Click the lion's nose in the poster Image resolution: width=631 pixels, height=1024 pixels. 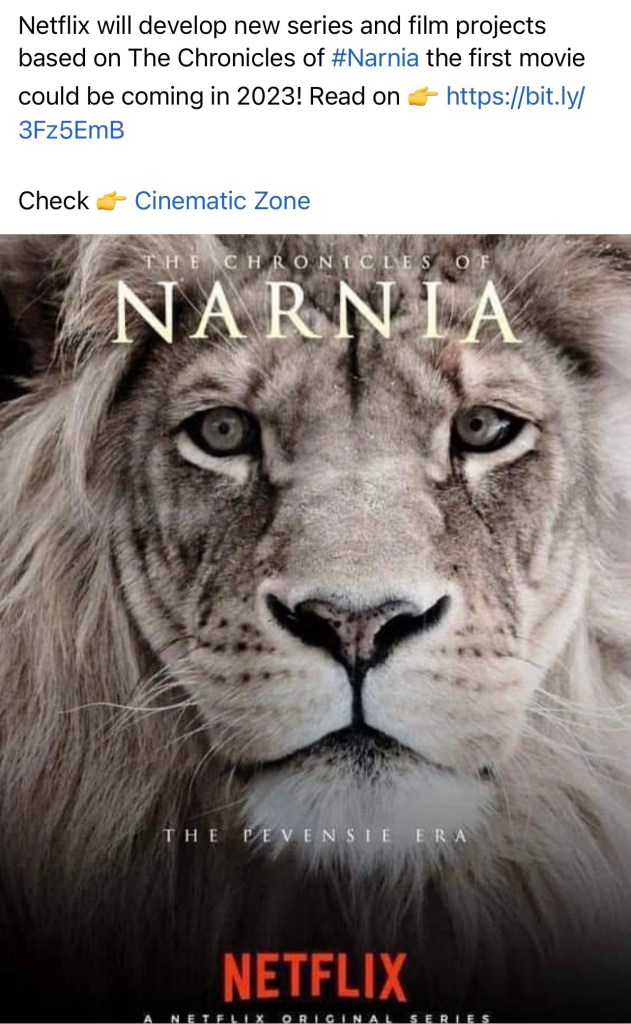(x=357, y=619)
